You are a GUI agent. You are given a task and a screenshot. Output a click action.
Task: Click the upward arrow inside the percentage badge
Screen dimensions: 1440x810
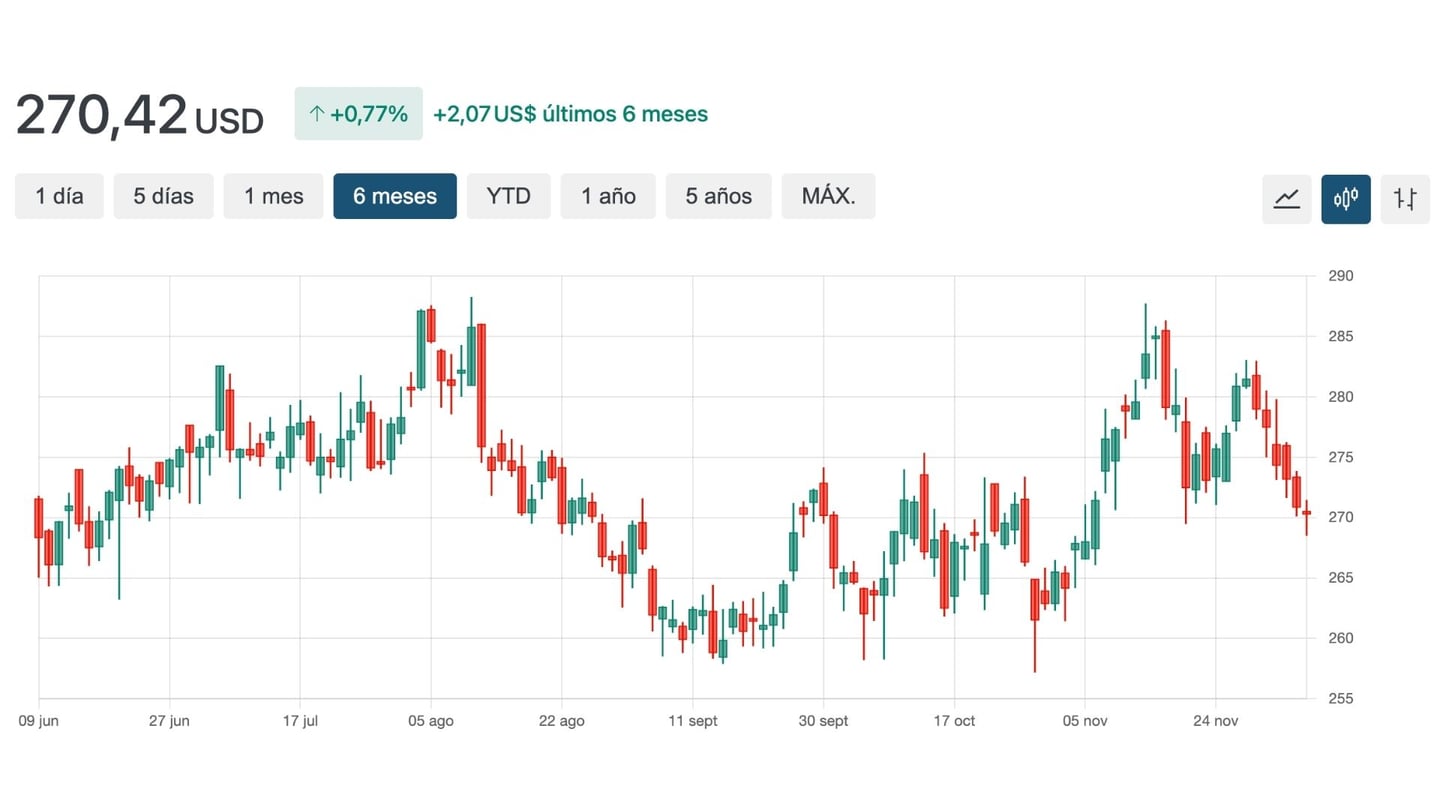coord(315,113)
